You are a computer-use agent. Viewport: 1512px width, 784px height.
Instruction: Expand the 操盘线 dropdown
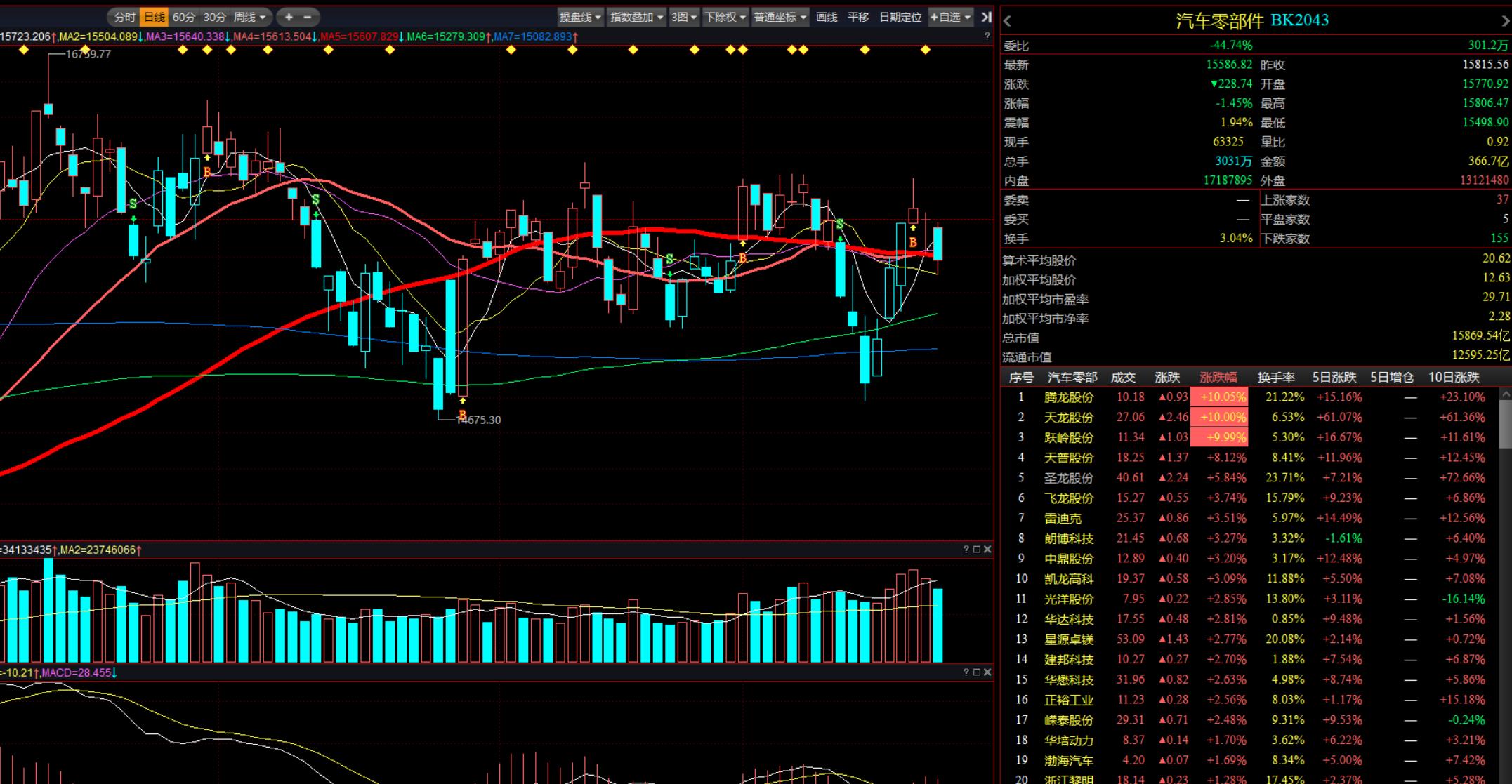[x=580, y=17]
